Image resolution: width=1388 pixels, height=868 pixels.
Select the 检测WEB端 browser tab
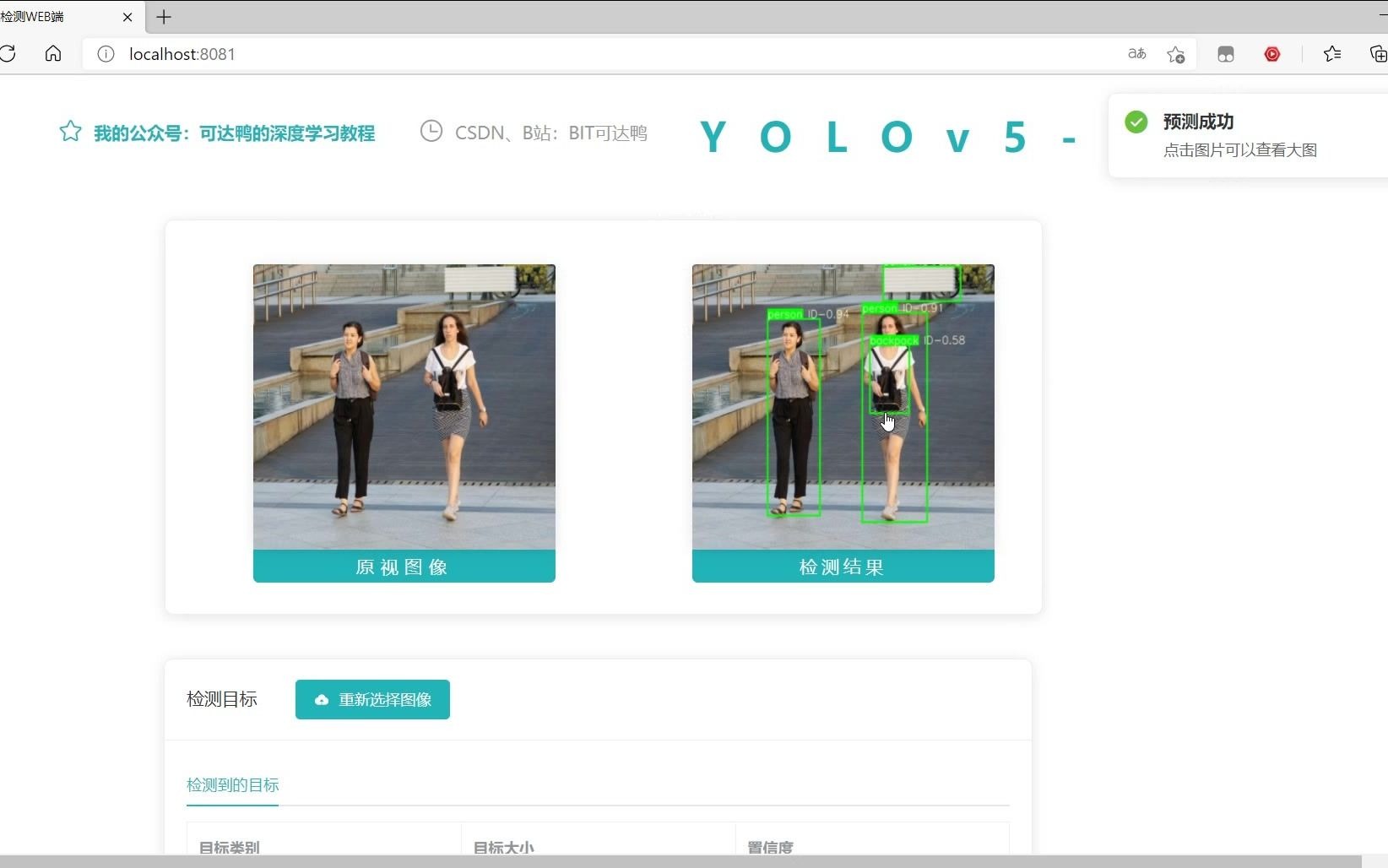52,16
